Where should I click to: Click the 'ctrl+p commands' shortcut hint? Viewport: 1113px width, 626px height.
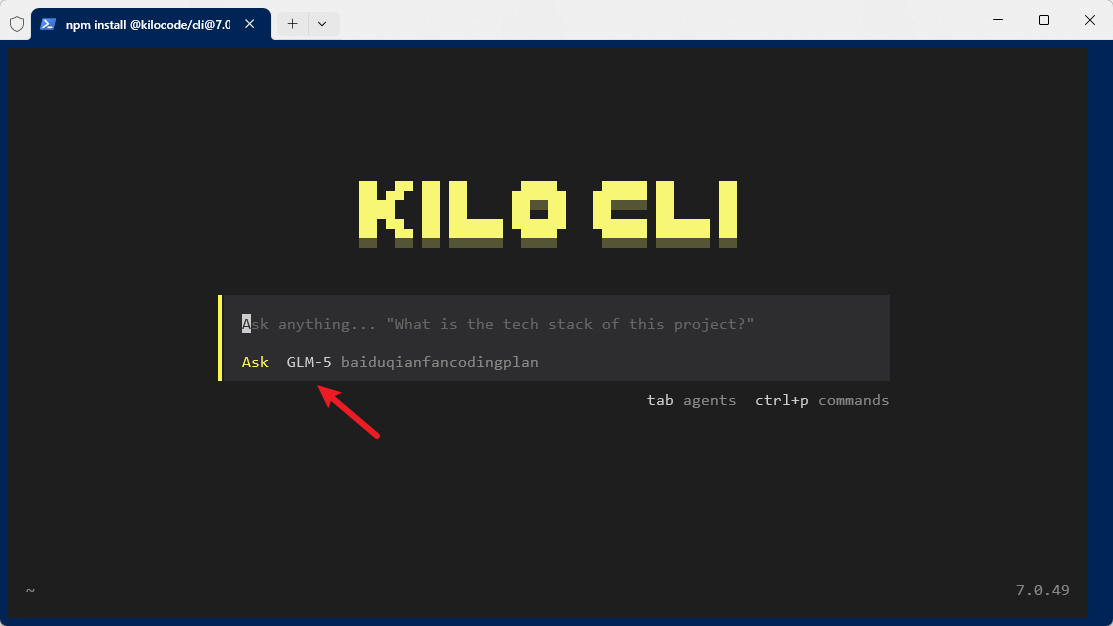[x=821, y=400]
